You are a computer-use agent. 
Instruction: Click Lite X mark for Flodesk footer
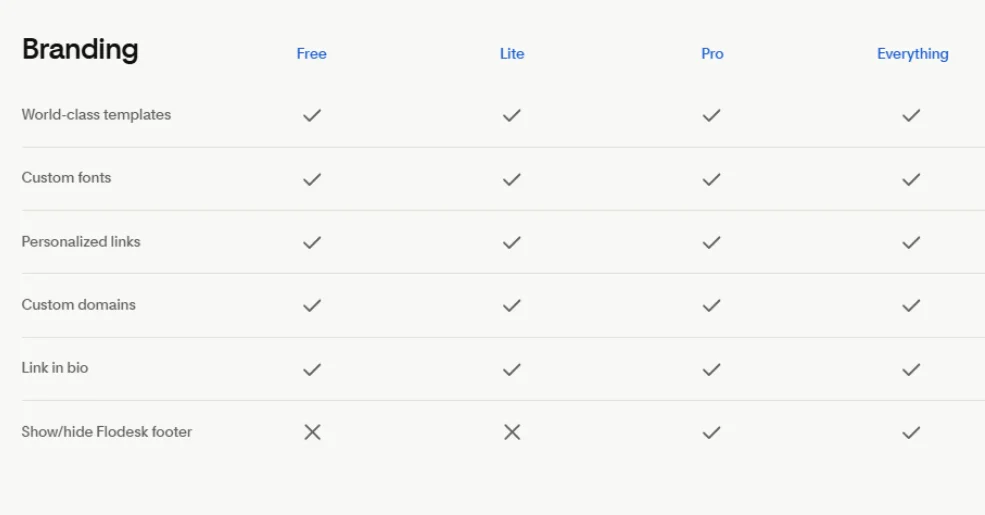[512, 432]
